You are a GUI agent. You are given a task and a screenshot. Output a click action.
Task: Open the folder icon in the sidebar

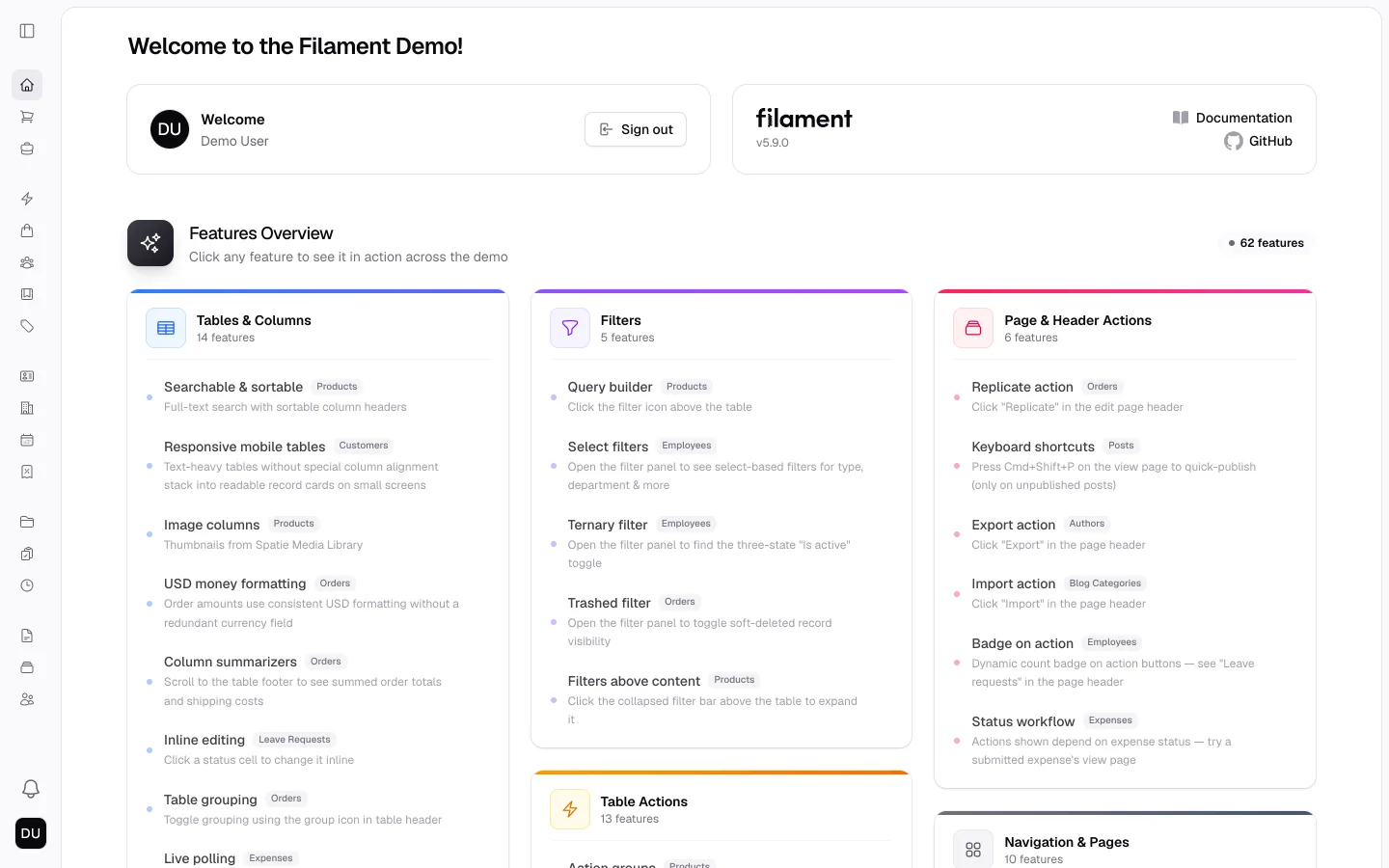[27, 522]
